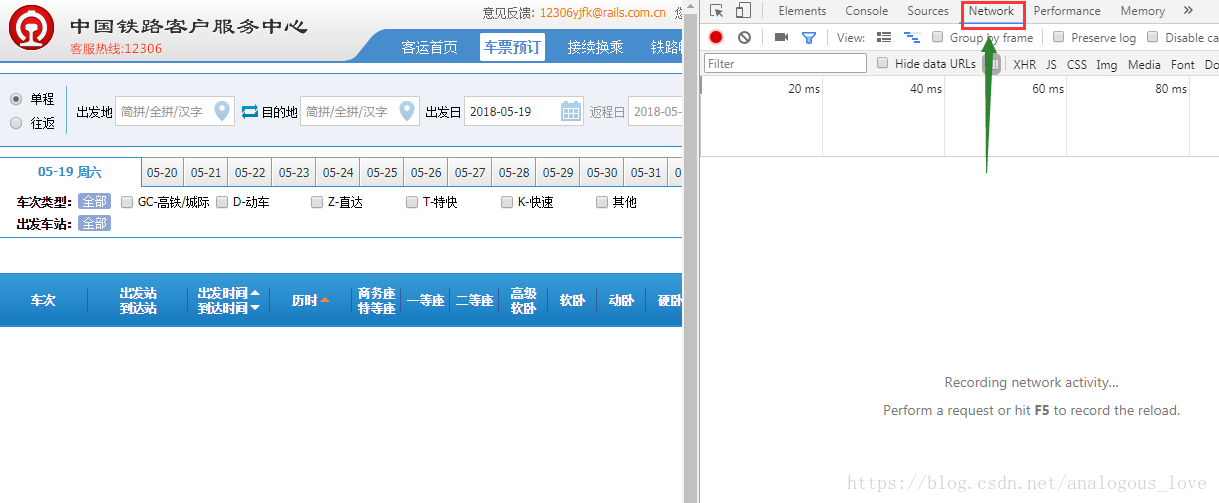Toggle the capture screenshots camera icon
The height and width of the screenshot is (503, 1219).
[781, 37]
